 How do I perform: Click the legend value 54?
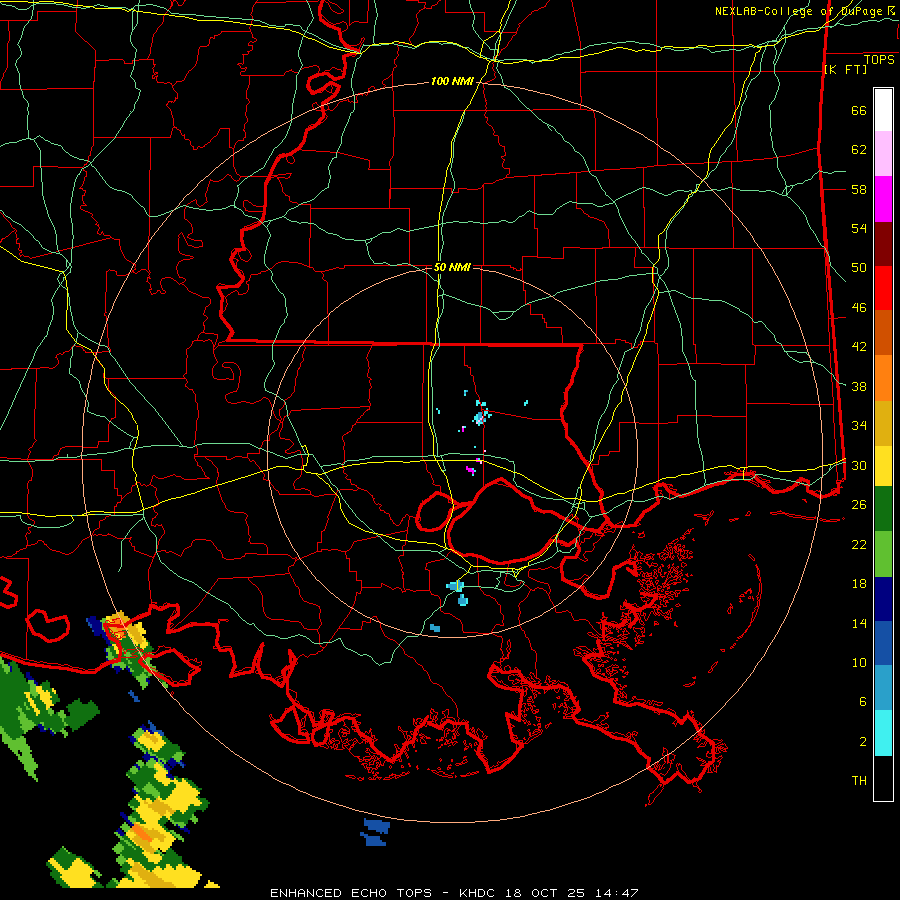tap(859, 228)
